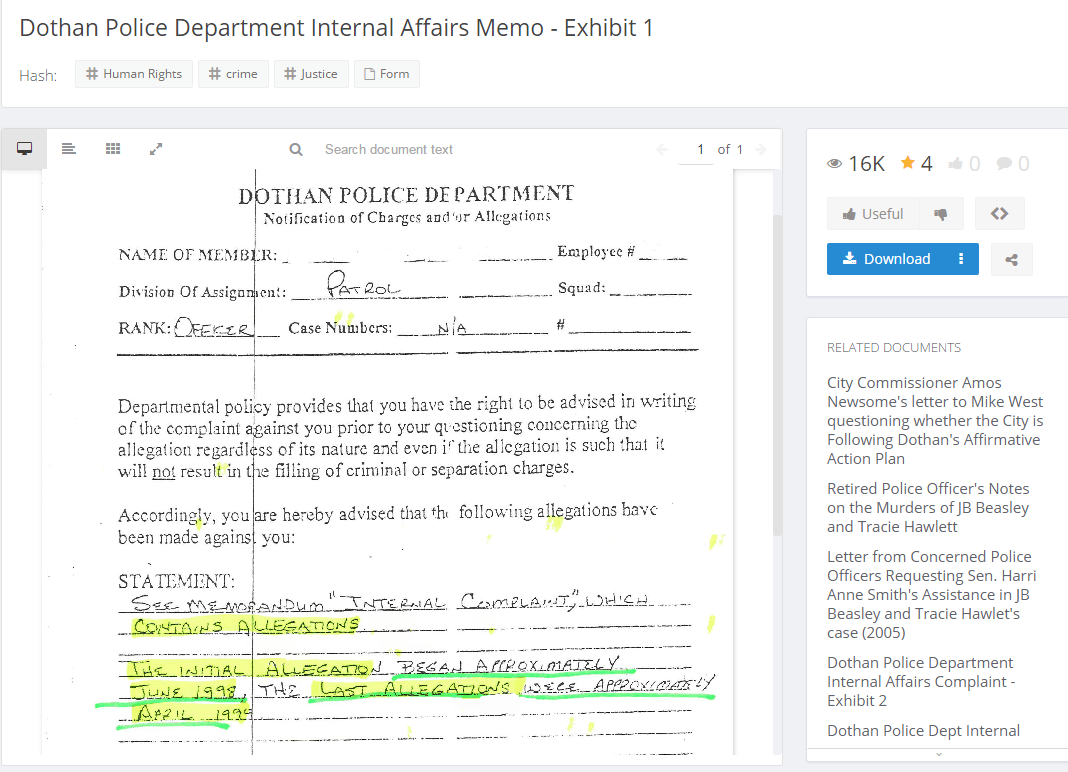This screenshot has height=772, width=1068.
Task: Open the Download options three-dot menu
Action: click(961, 259)
